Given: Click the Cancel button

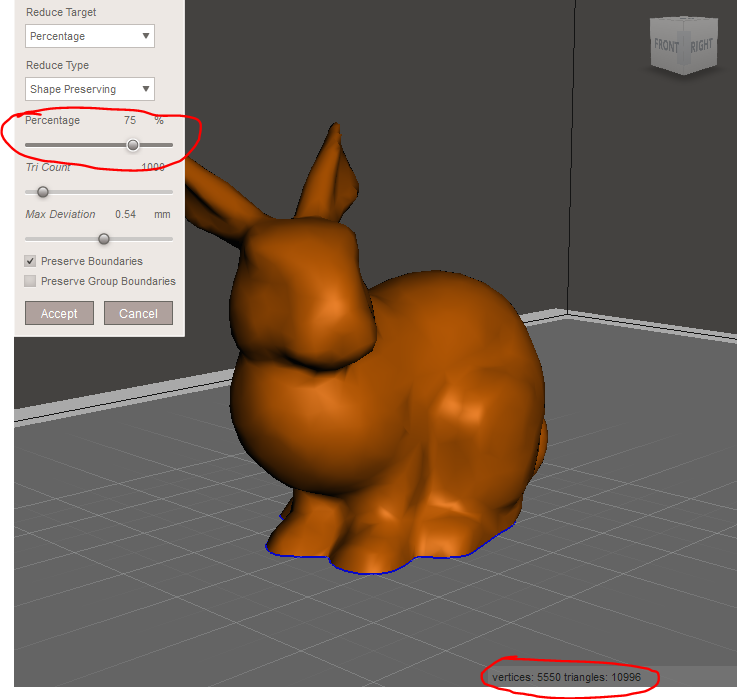Looking at the screenshot, I should click(x=138, y=313).
